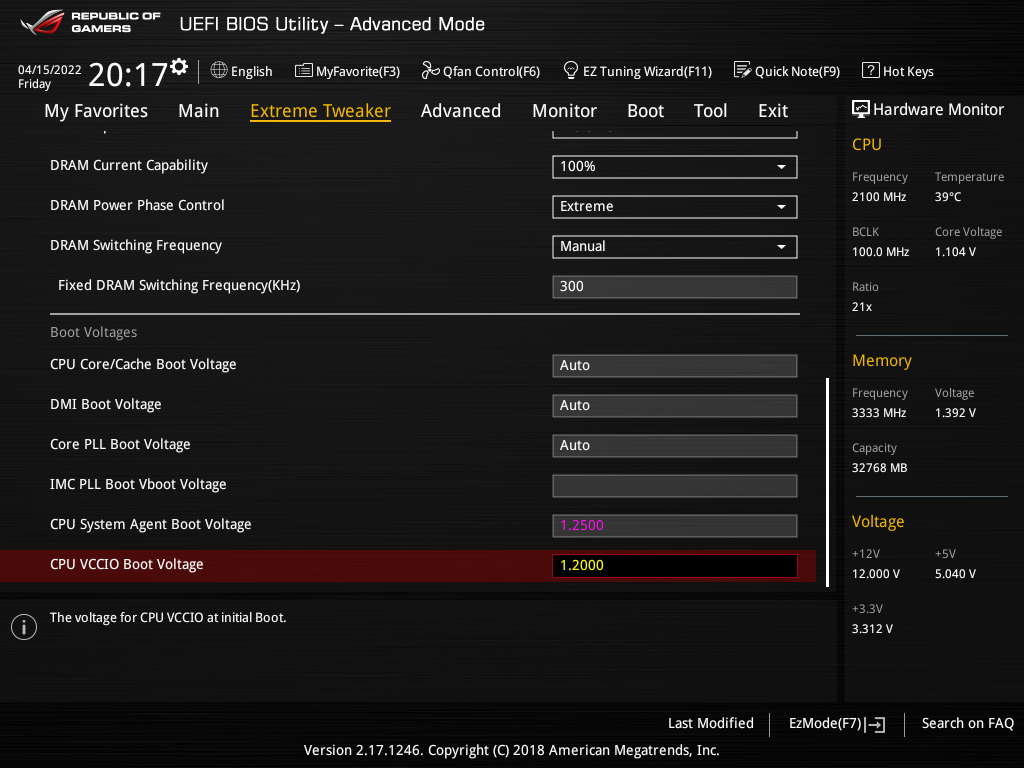Click the English language button
The width and height of the screenshot is (1024, 768).
(x=241, y=71)
